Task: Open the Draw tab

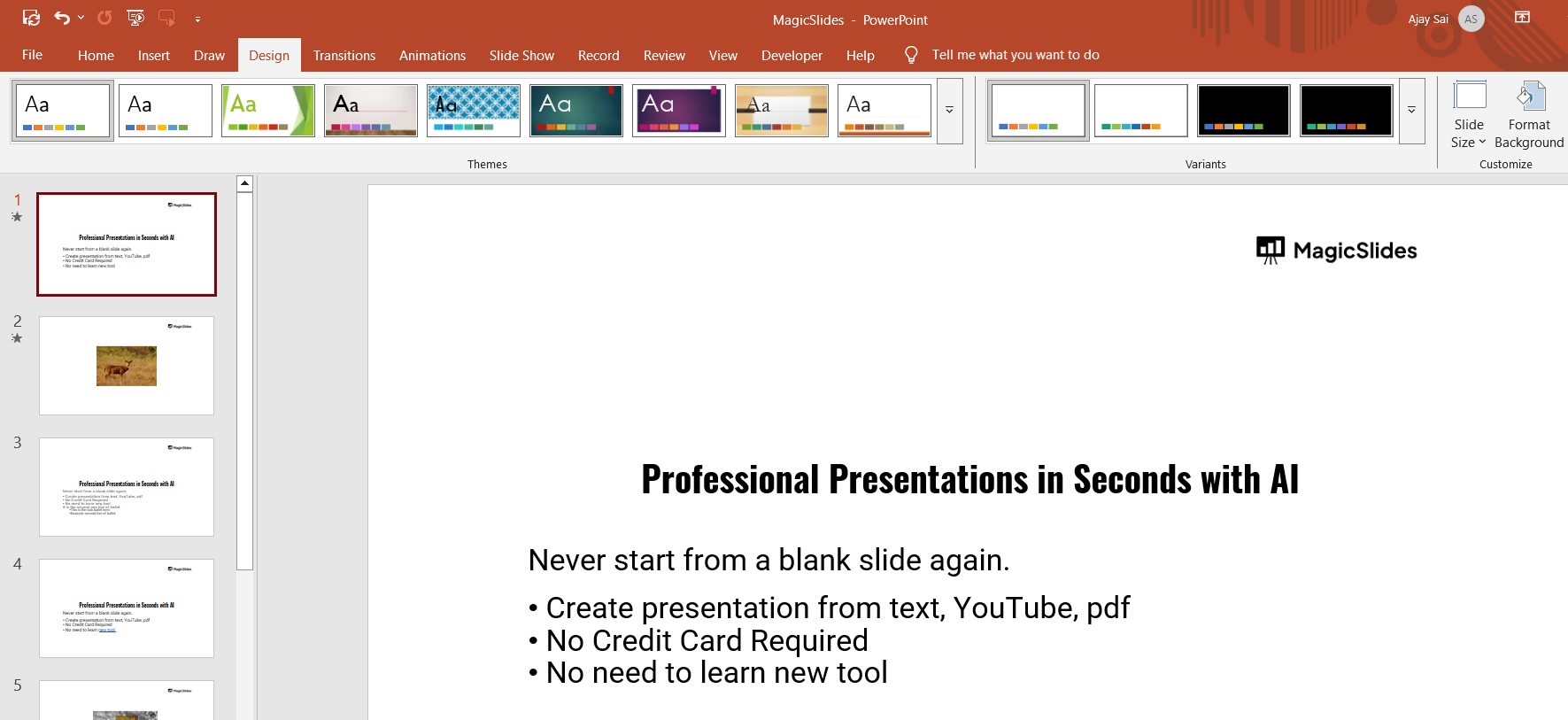Action: (210, 55)
